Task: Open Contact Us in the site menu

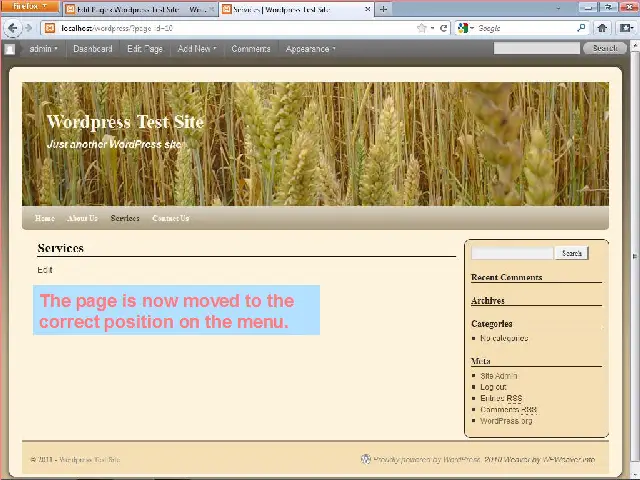Action: tap(171, 218)
